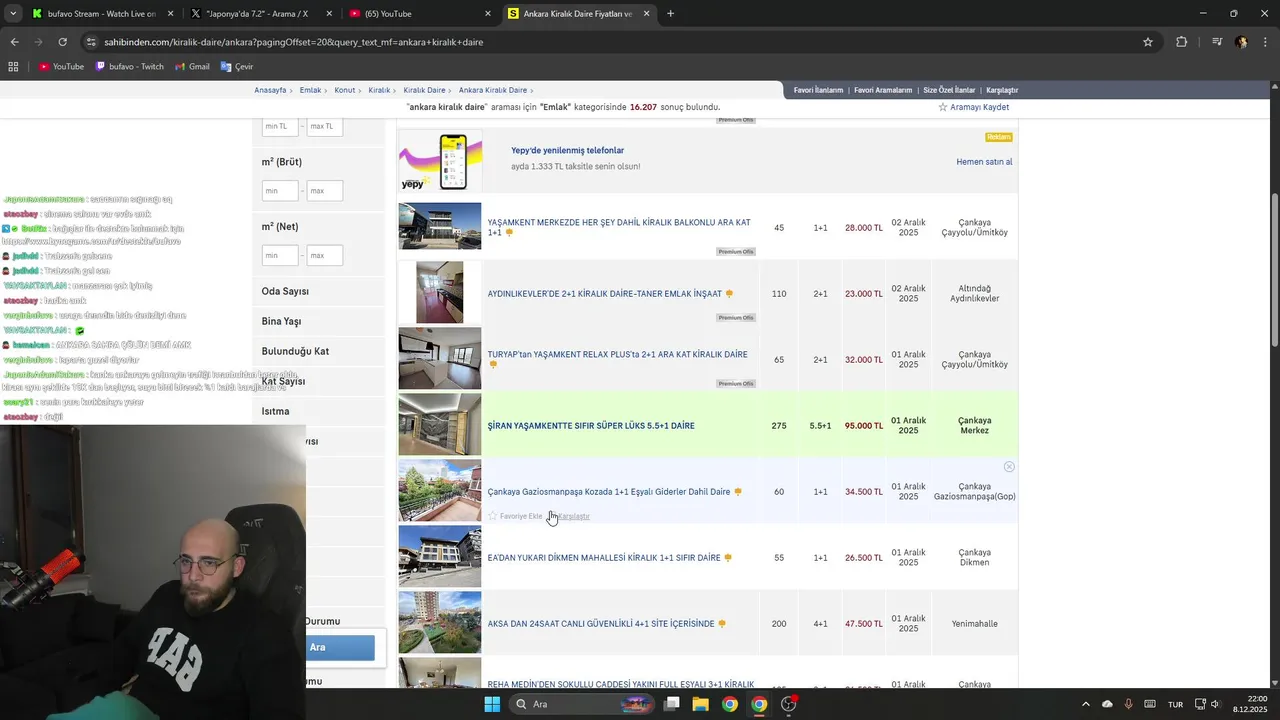Viewport: 1280px width, 720px height.
Task: Click the max TL price field
Action: pos(325,126)
